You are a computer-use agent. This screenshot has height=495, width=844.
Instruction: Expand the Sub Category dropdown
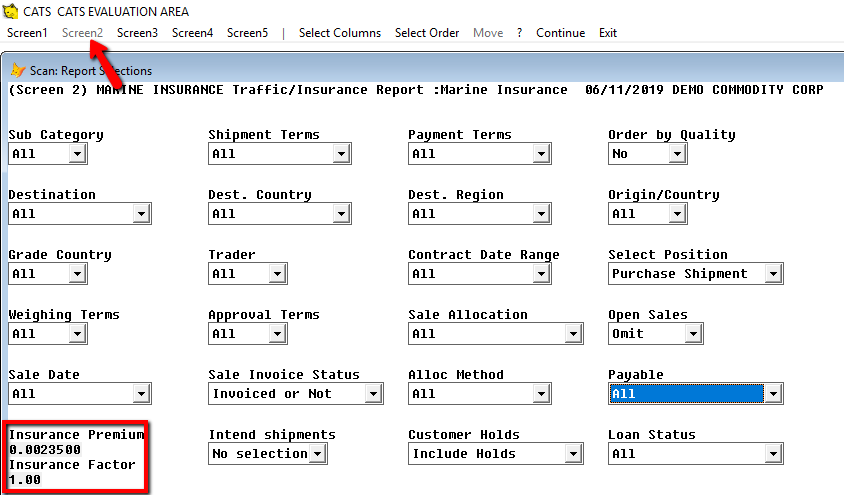pyautogui.click(x=78, y=154)
